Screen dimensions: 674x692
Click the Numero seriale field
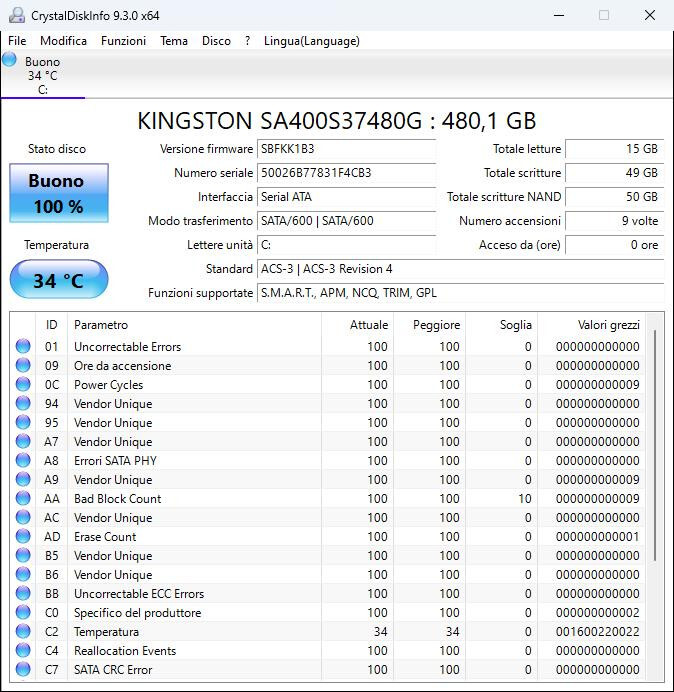click(346, 173)
